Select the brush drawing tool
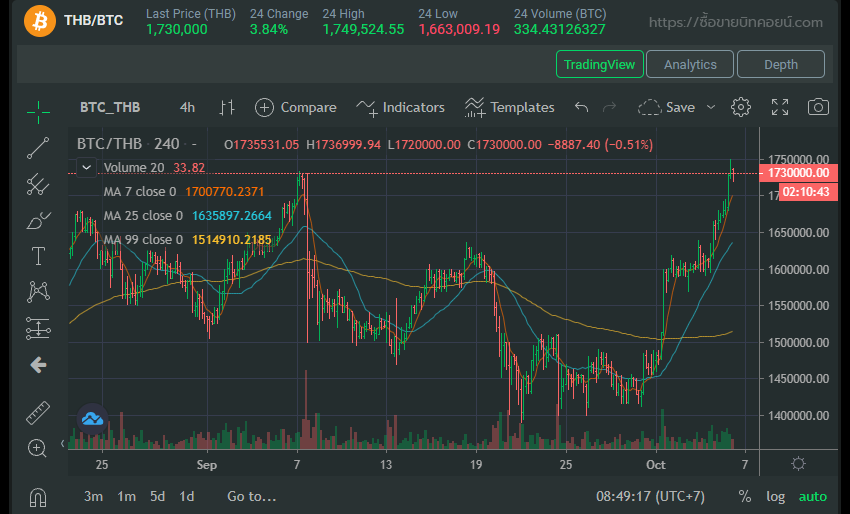Image resolution: width=850 pixels, height=514 pixels. [38, 220]
